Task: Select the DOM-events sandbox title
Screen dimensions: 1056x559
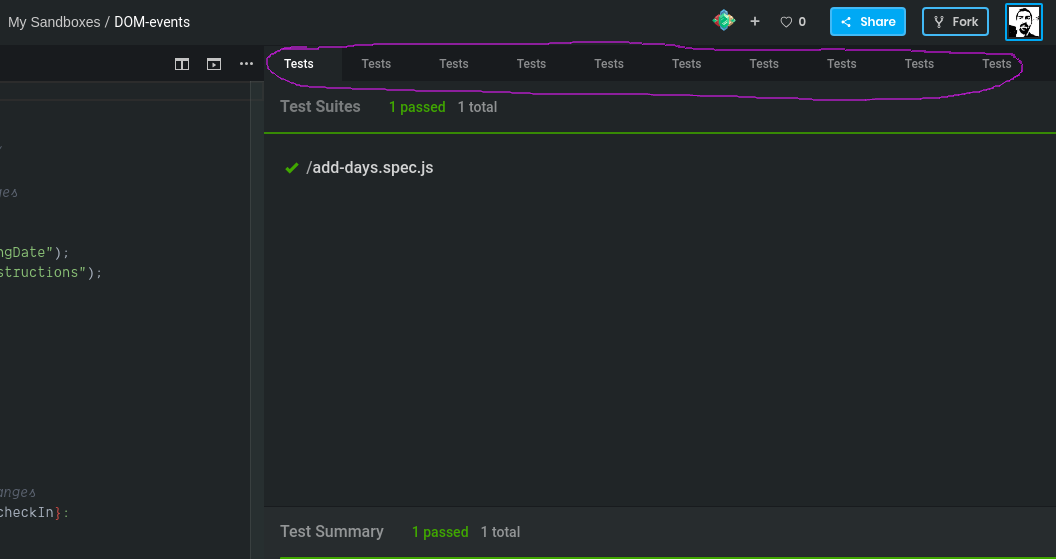Action: [152, 22]
